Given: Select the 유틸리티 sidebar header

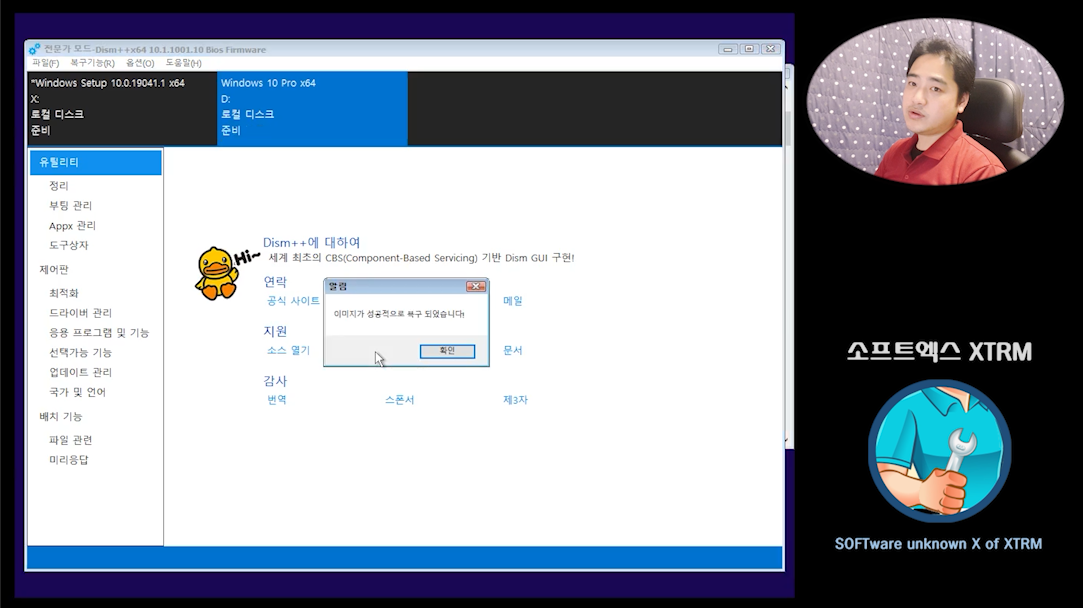Looking at the screenshot, I should click(96, 162).
